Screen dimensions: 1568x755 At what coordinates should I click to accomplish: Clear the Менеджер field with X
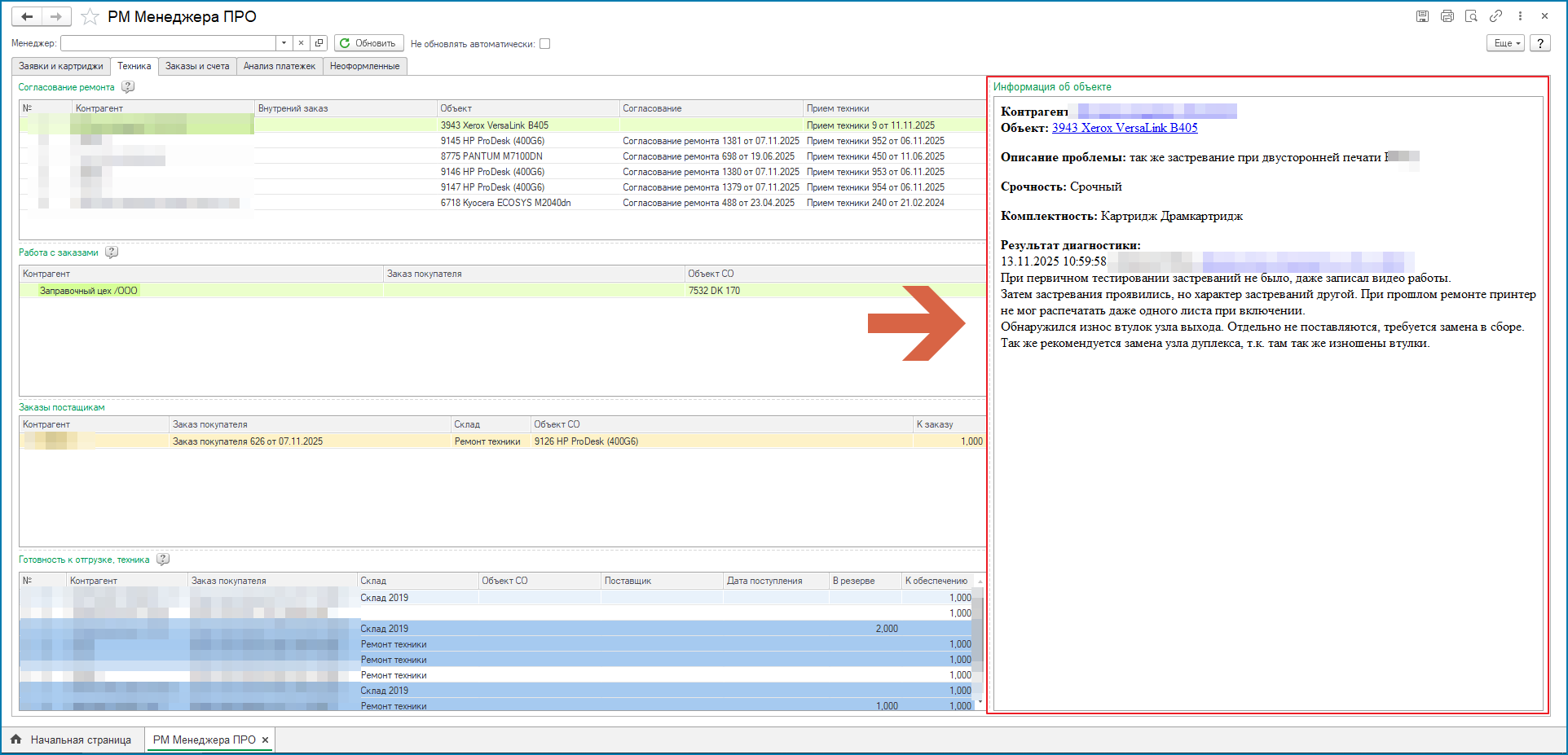click(301, 43)
